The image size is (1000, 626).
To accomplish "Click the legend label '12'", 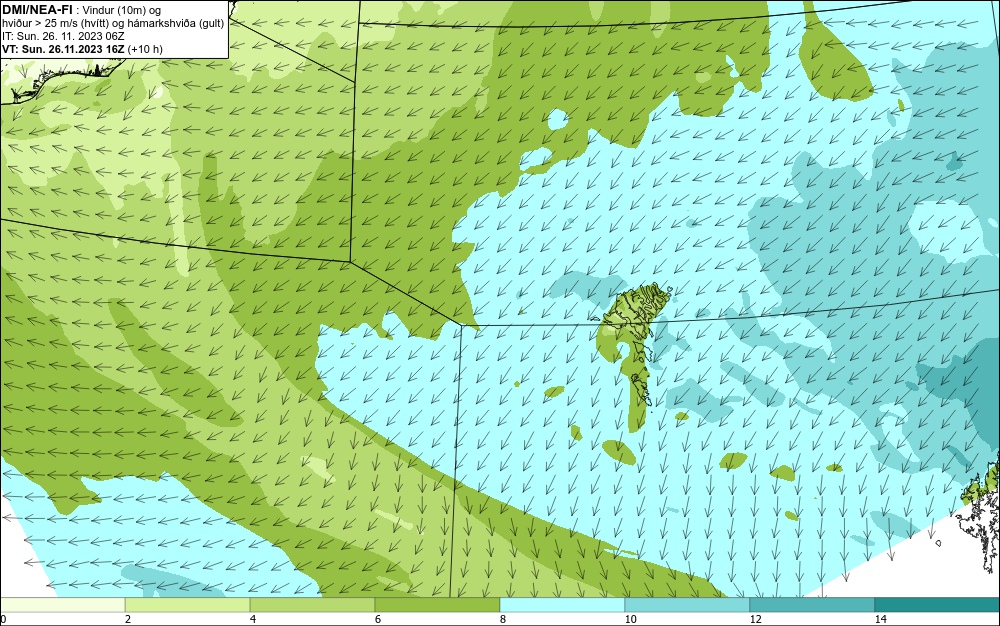I will coord(755,619).
